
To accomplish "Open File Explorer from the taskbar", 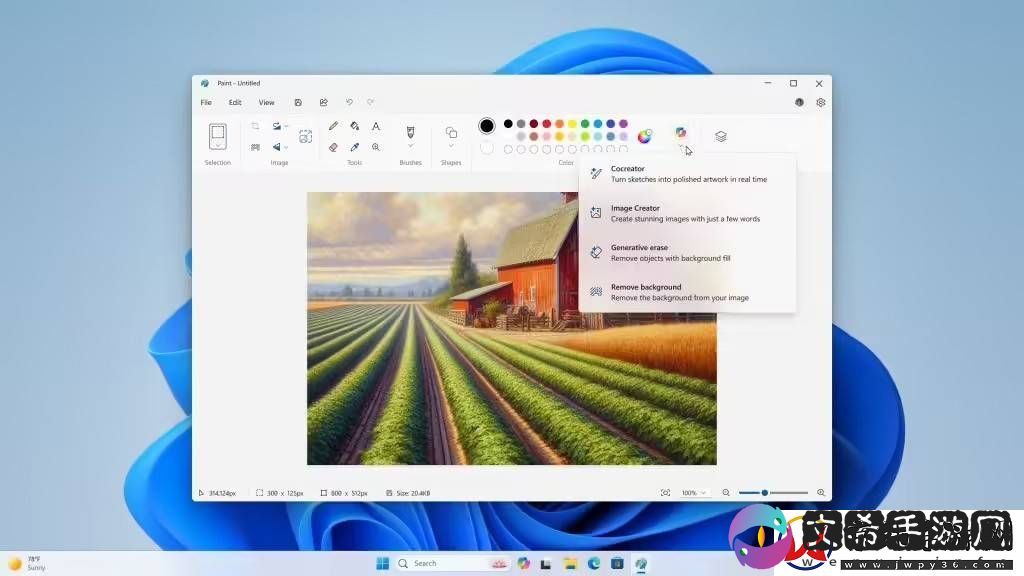I will [570, 563].
